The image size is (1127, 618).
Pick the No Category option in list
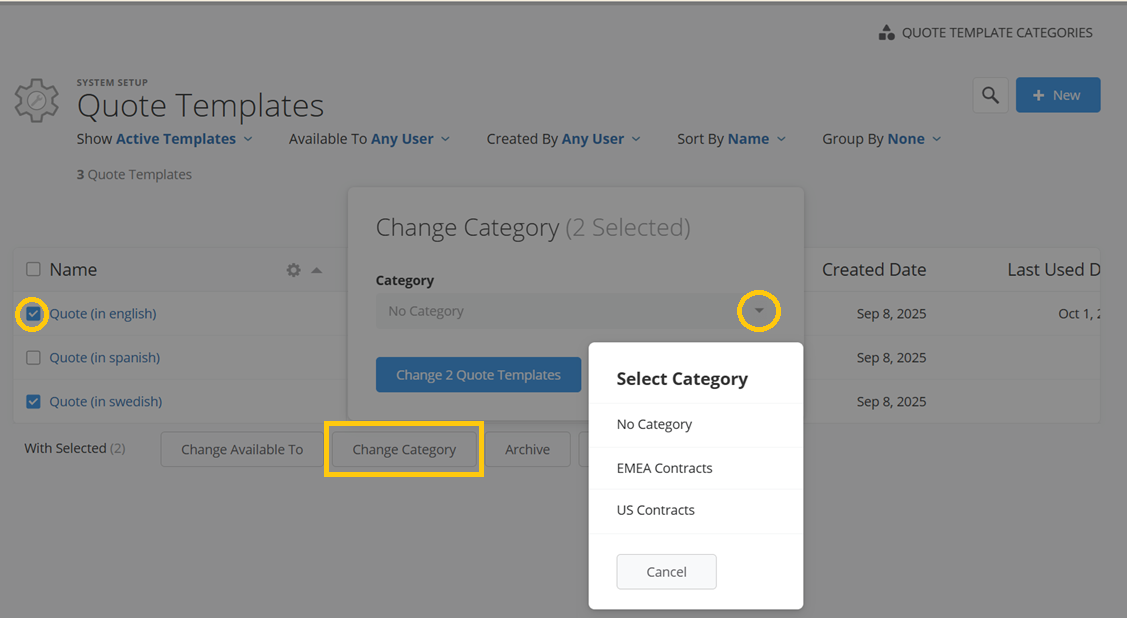[654, 425]
